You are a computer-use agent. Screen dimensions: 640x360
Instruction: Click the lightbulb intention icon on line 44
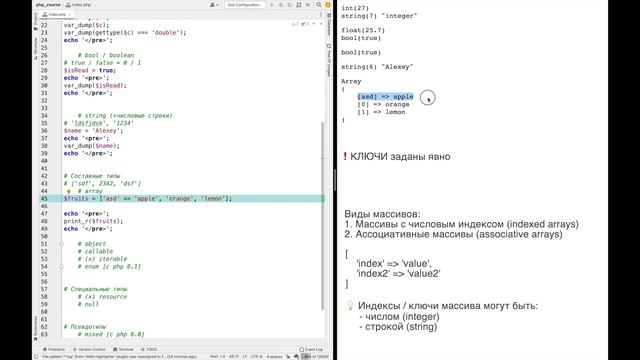tap(69, 191)
